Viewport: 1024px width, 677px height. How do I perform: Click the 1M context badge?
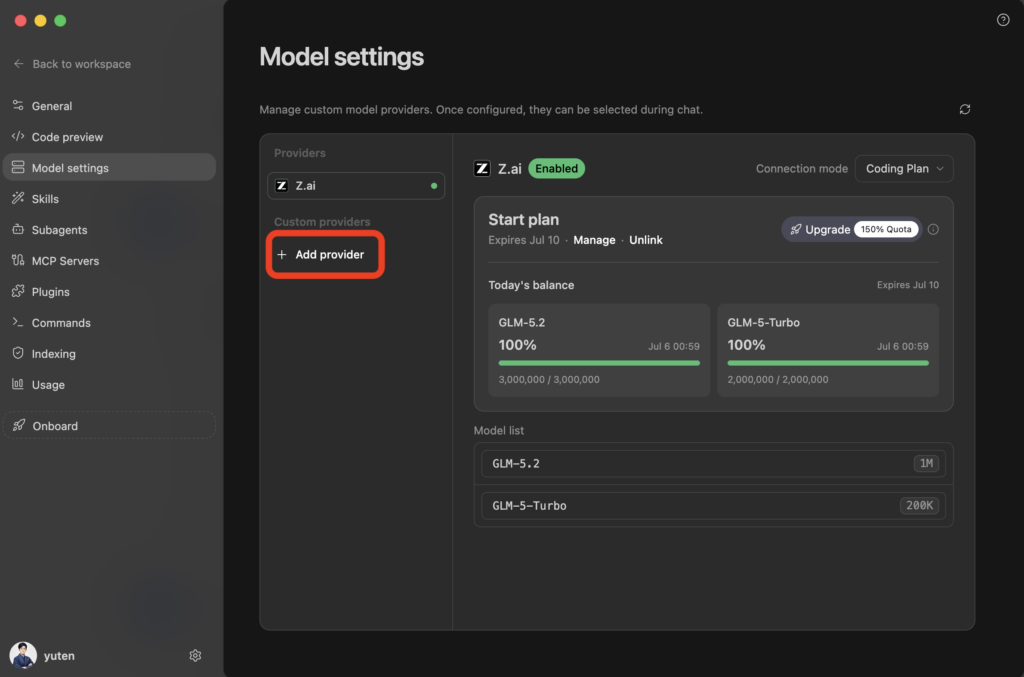pyautogui.click(x=926, y=464)
